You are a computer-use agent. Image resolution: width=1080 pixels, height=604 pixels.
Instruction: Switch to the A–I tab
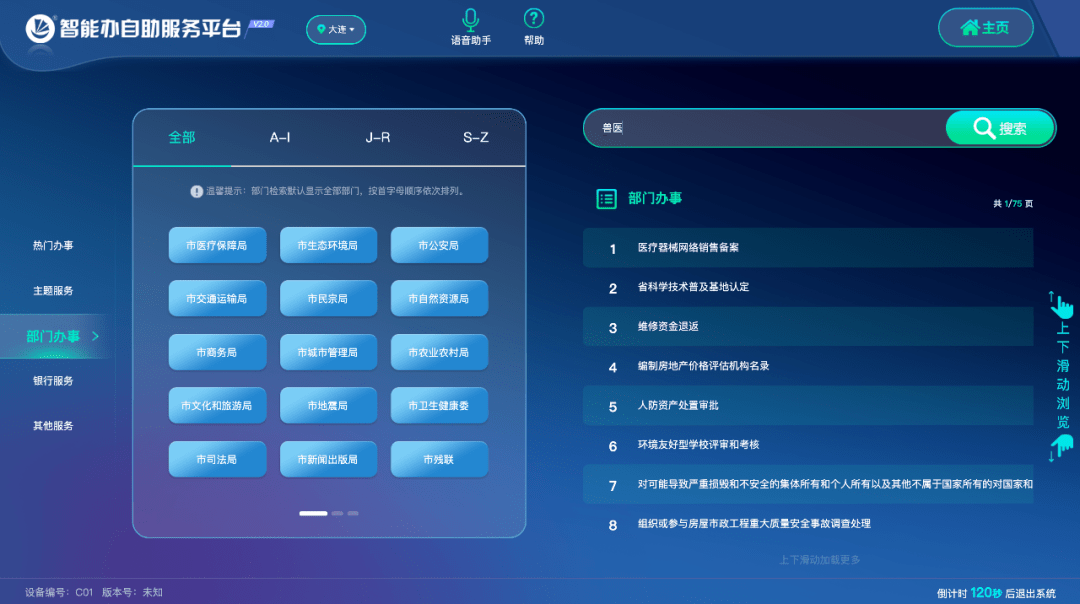280,138
